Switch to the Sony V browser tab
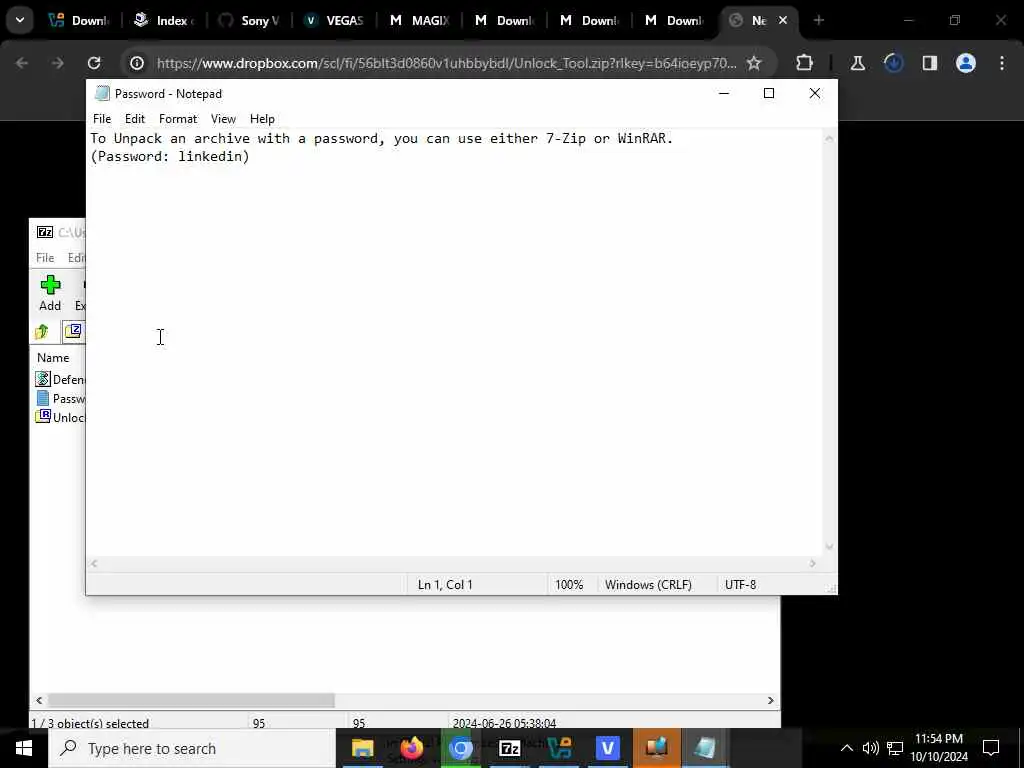Screen dimensions: 1024x768 point(249,20)
